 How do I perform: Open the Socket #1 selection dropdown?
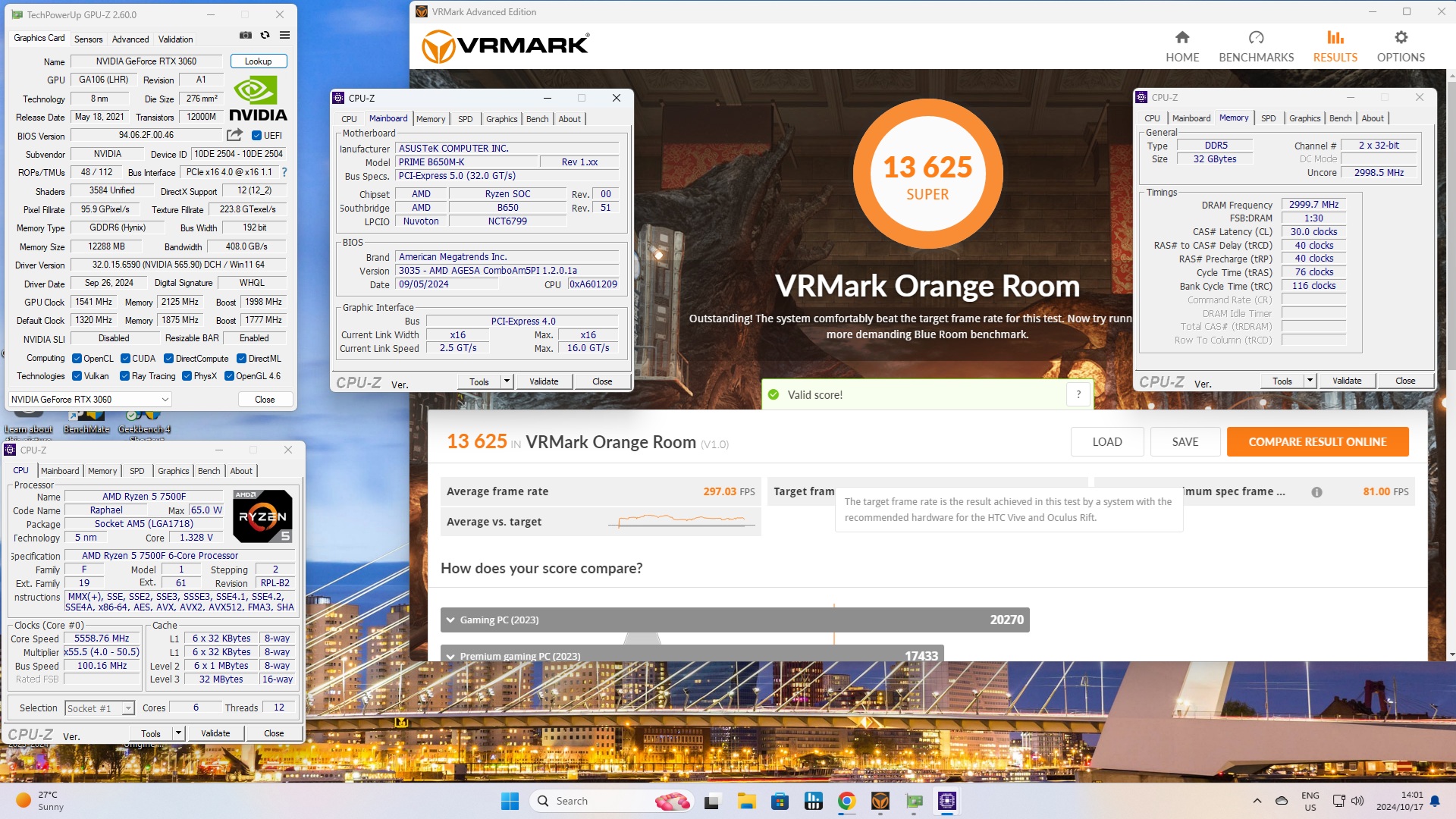(99, 708)
